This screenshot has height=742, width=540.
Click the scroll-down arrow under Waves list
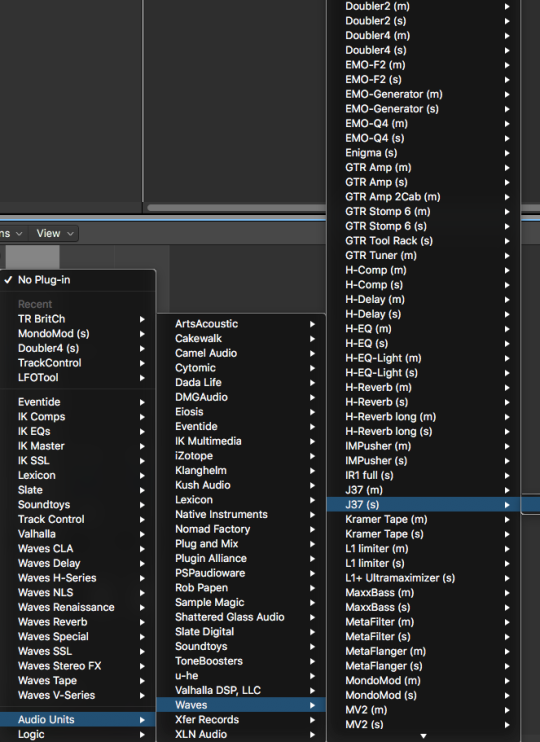pos(424,736)
